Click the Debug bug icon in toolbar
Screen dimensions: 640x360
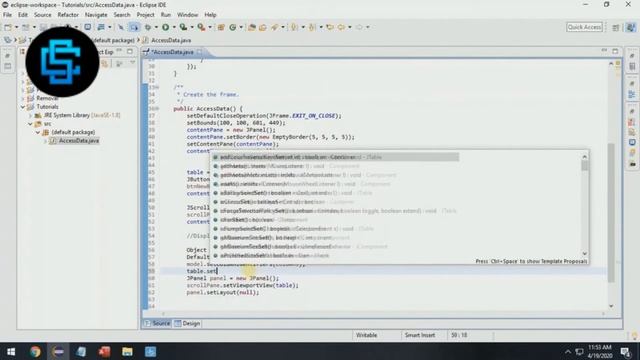point(148,27)
